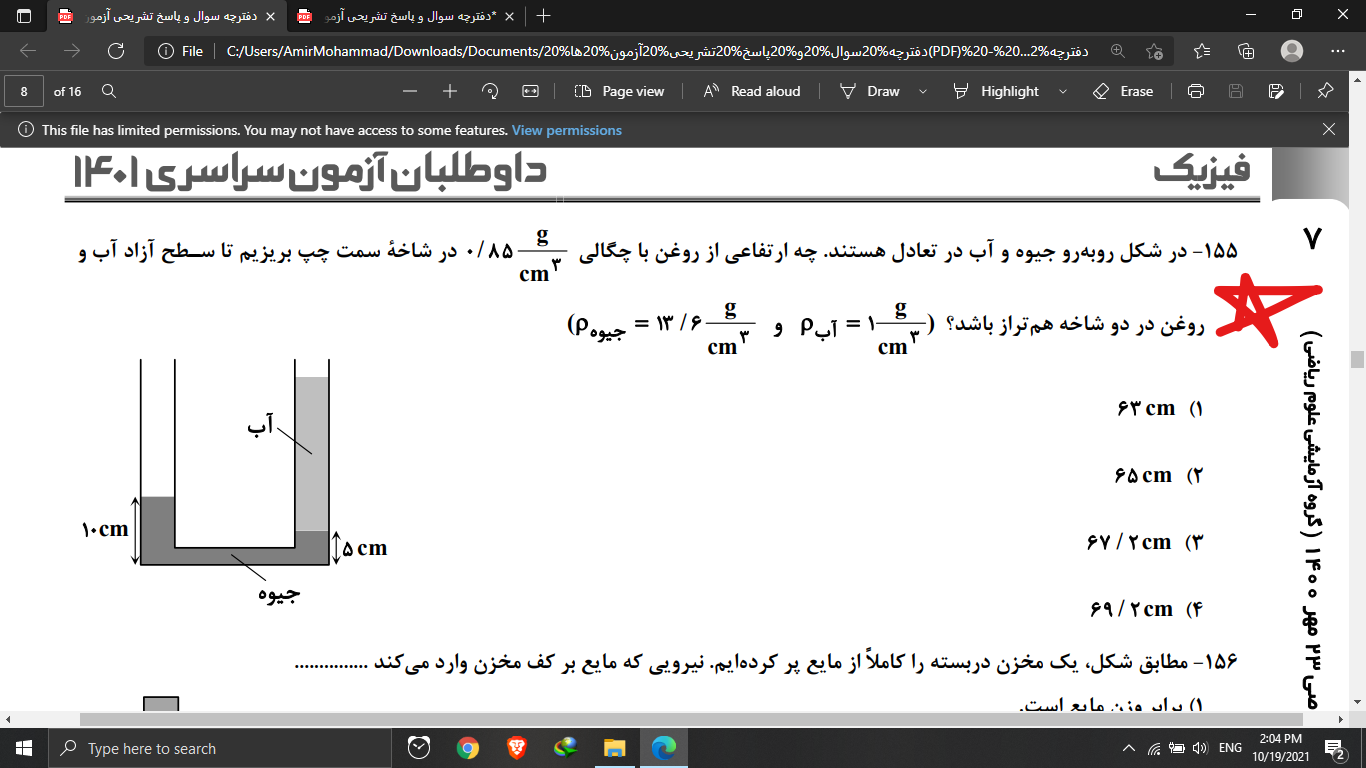Click the address bar file path
Image resolution: width=1366 pixels, height=768 pixels.
click(657, 51)
